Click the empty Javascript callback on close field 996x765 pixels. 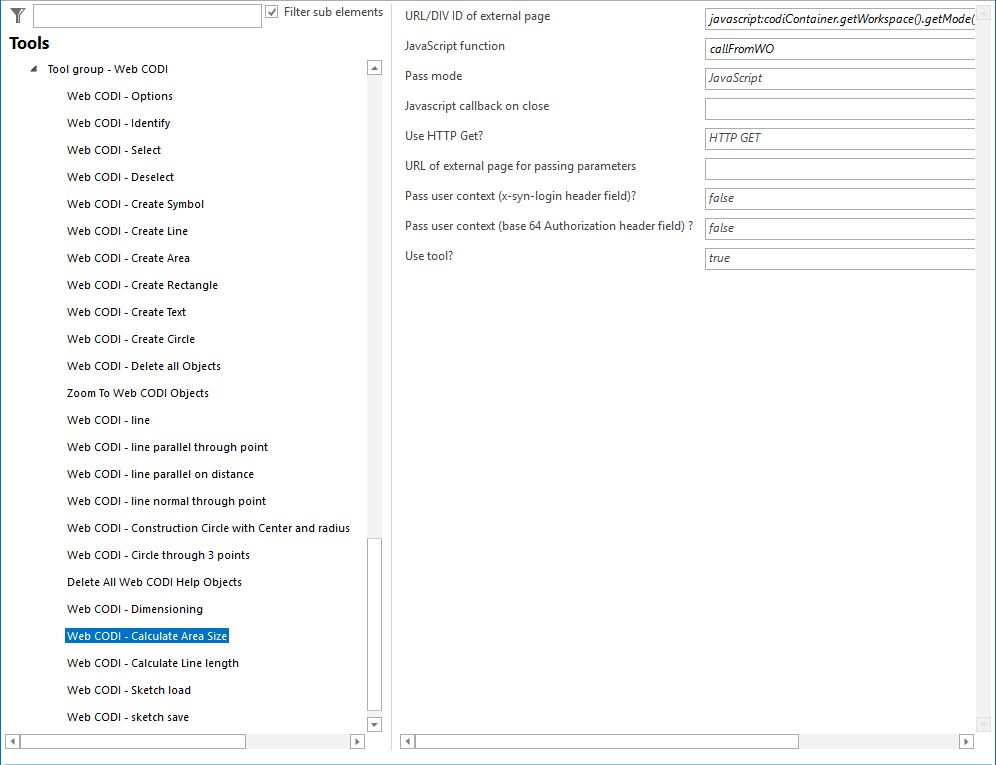pos(840,108)
